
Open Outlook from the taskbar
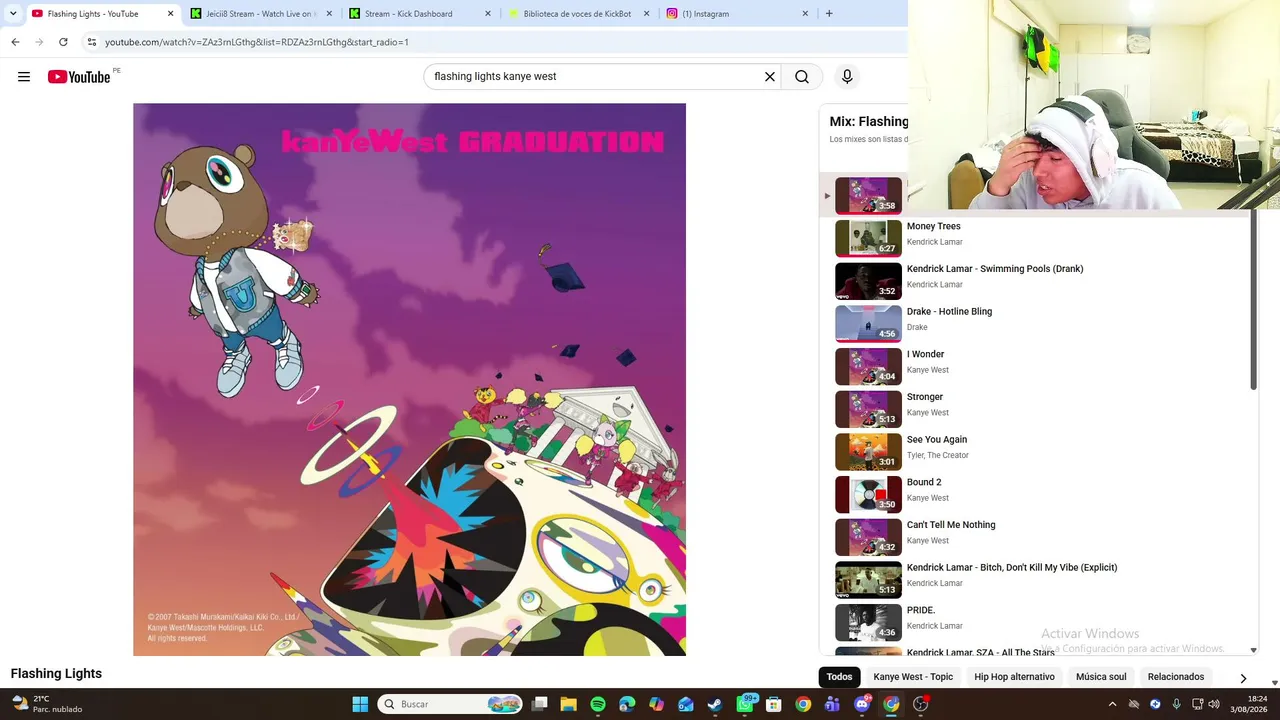click(x=686, y=704)
